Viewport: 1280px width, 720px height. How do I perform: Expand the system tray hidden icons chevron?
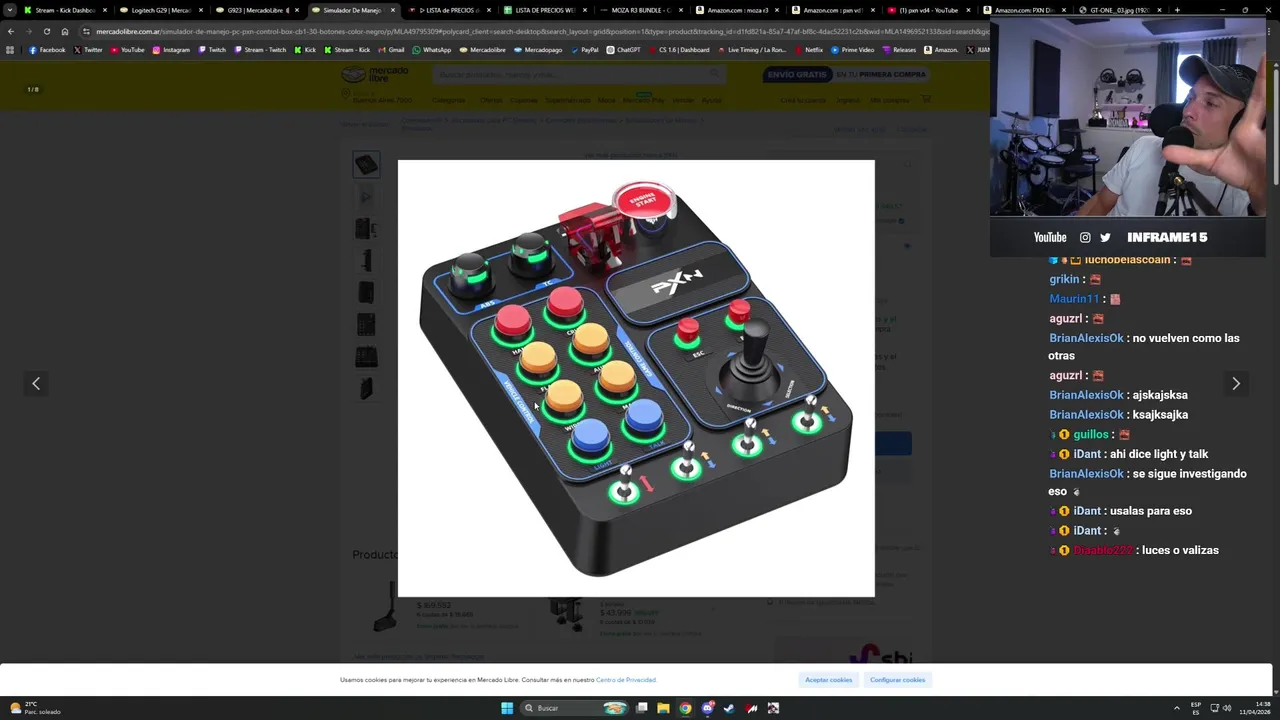[1177, 708]
